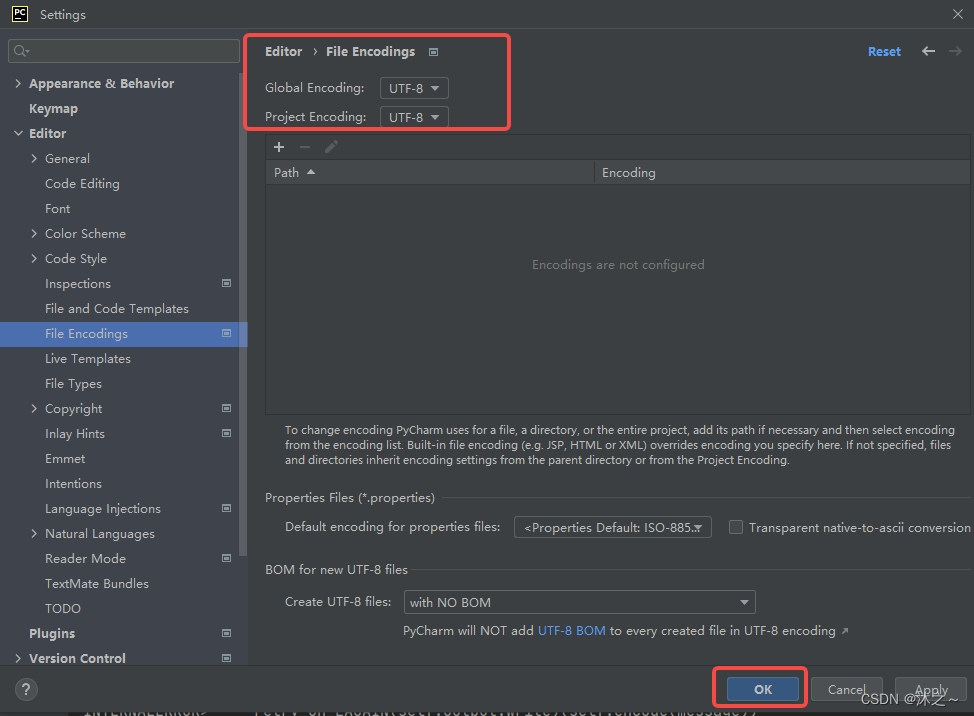
Task: Click the back navigation arrow near Reset
Action: tap(927, 51)
